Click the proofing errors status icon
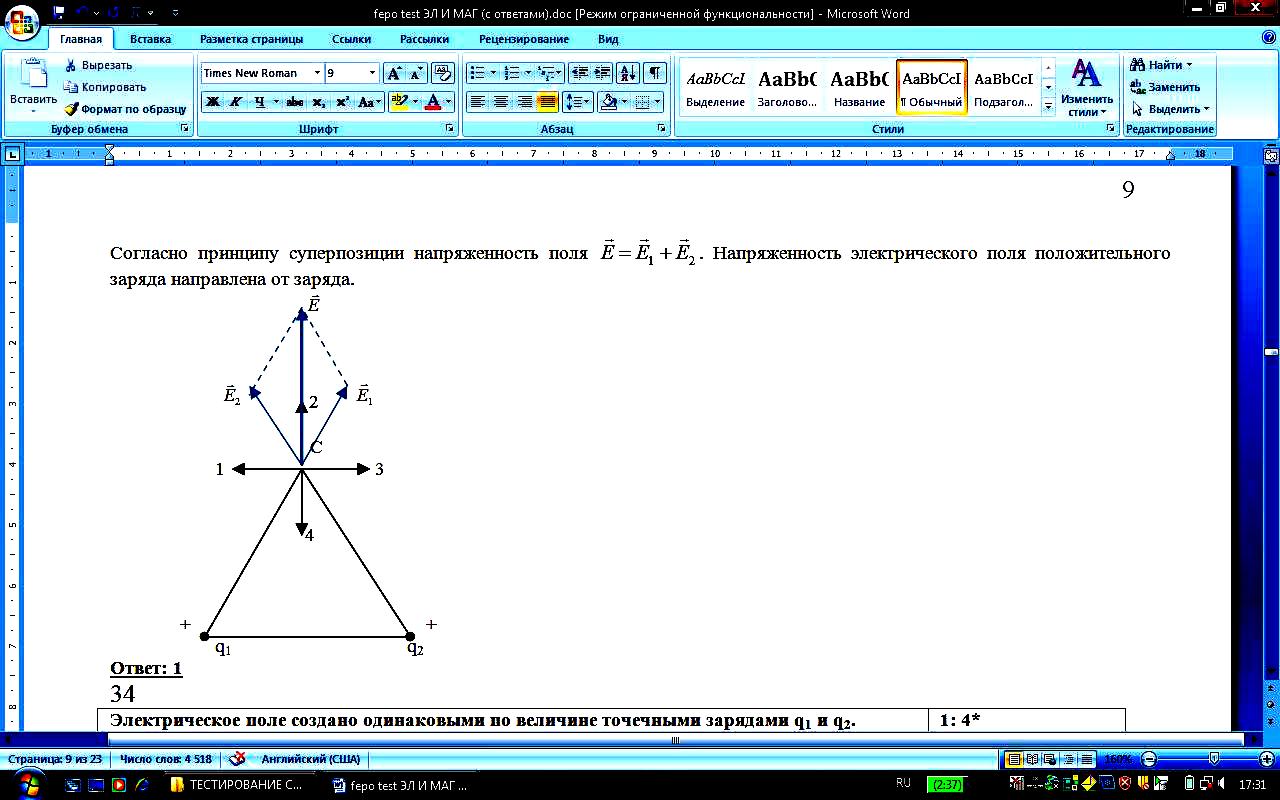 [x=237, y=759]
